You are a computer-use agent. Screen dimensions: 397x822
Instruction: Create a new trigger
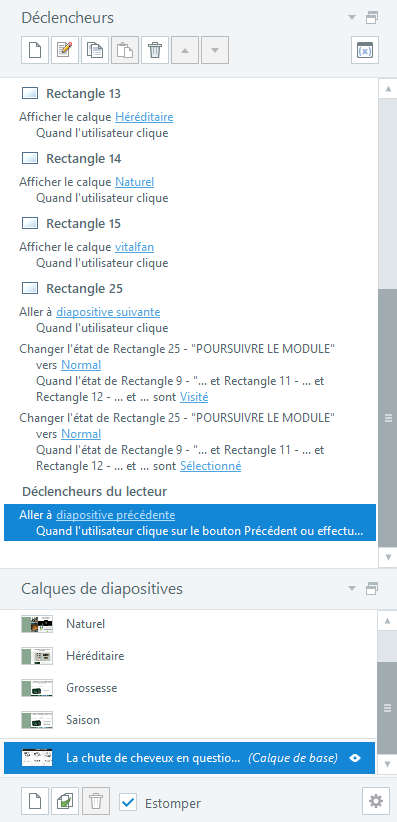click(35, 50)
